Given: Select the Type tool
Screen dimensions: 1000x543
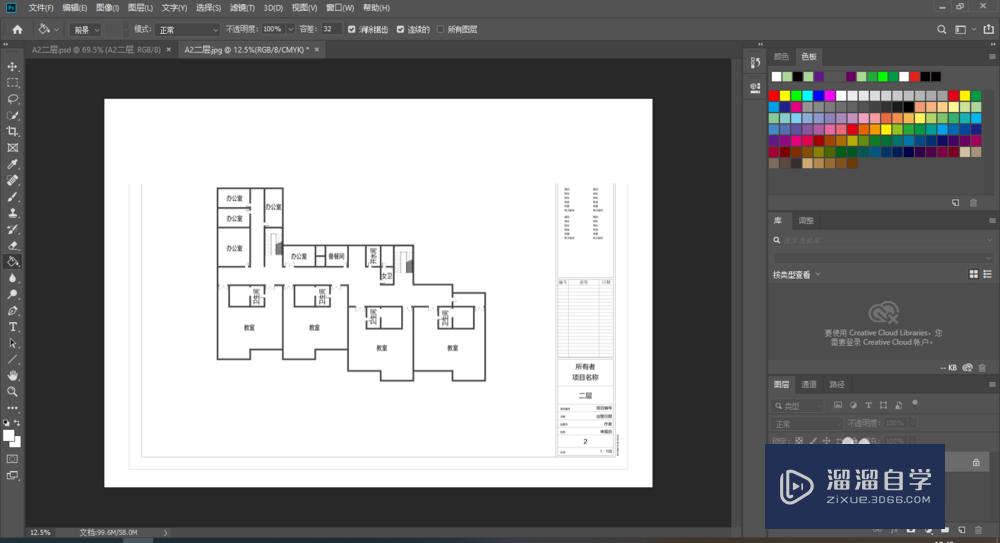Looking at the screenshot, I should [13, 327].
